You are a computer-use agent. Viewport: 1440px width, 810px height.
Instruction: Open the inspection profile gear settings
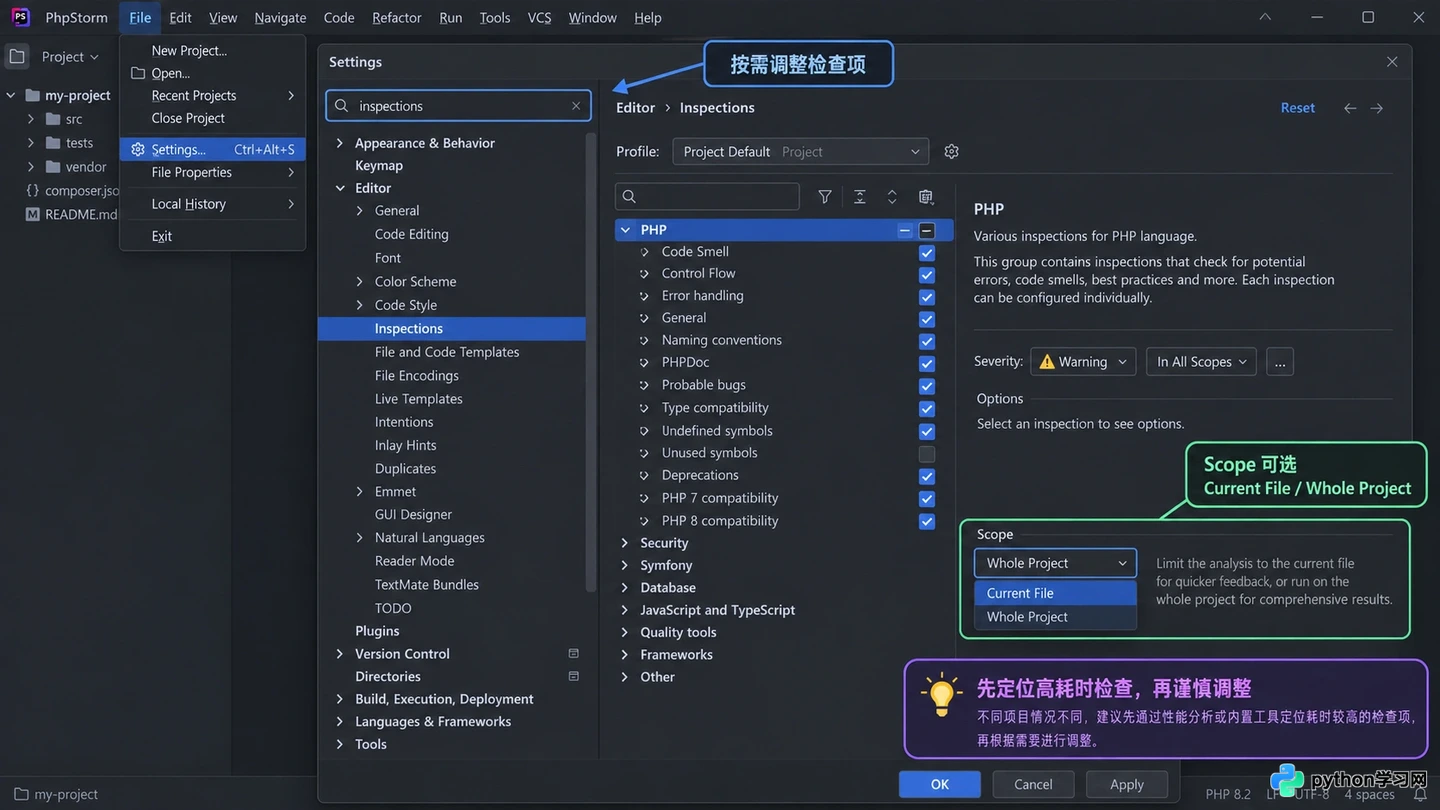click(x=951, y=152)
